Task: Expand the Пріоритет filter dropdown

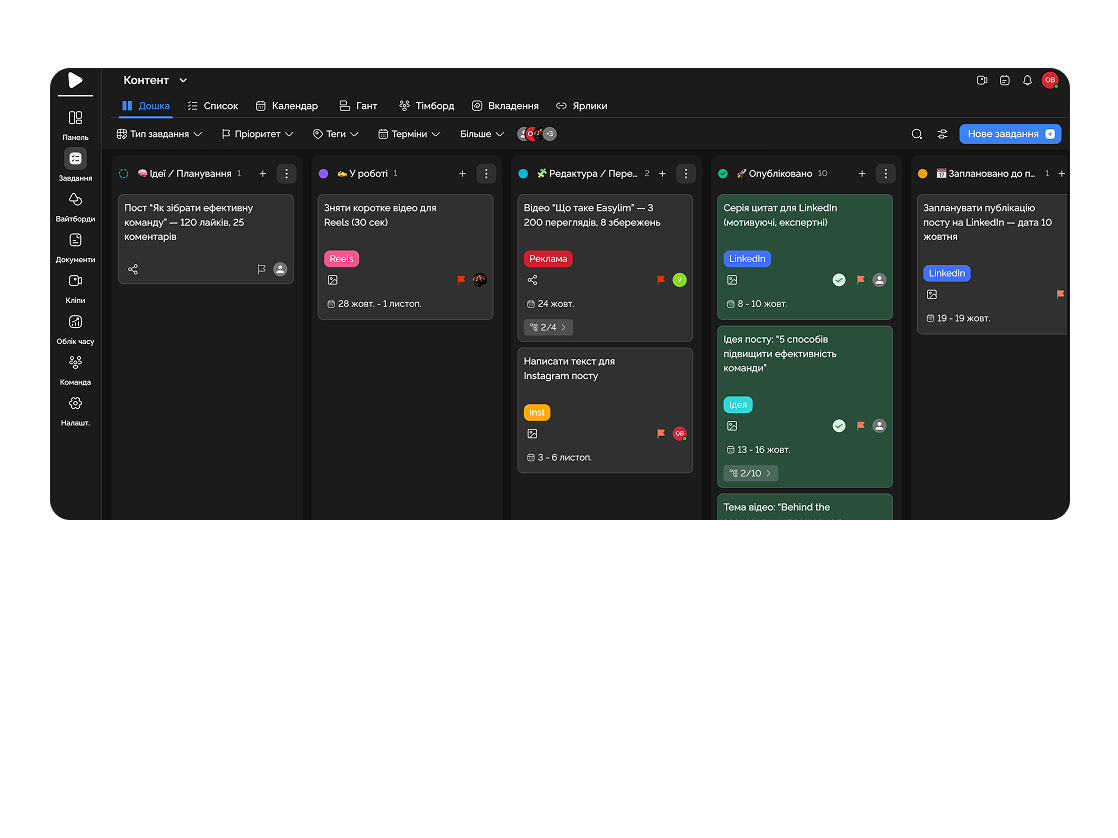Action: tap(257, 134)
